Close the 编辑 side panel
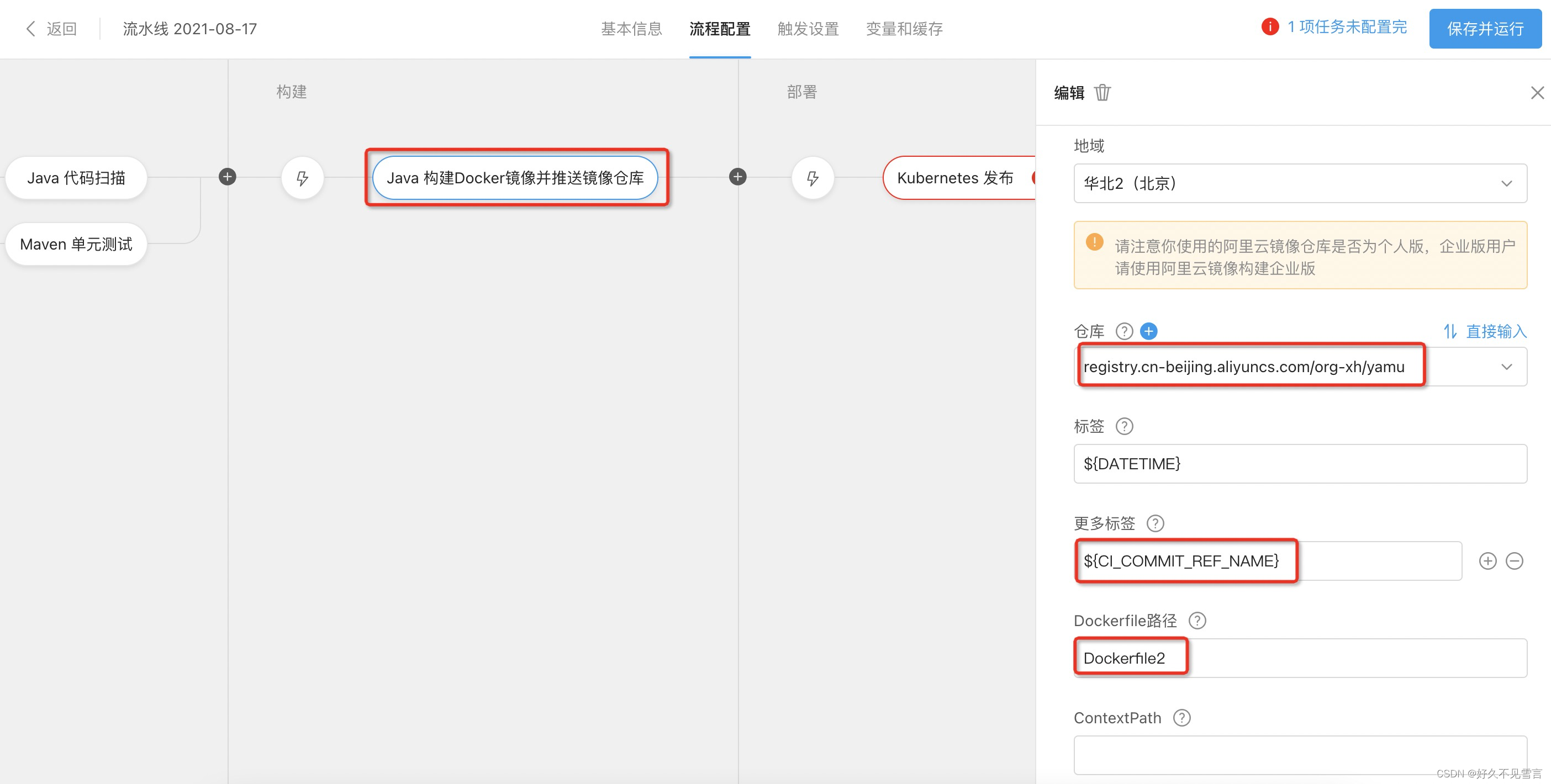 [x=1537, y=93]
